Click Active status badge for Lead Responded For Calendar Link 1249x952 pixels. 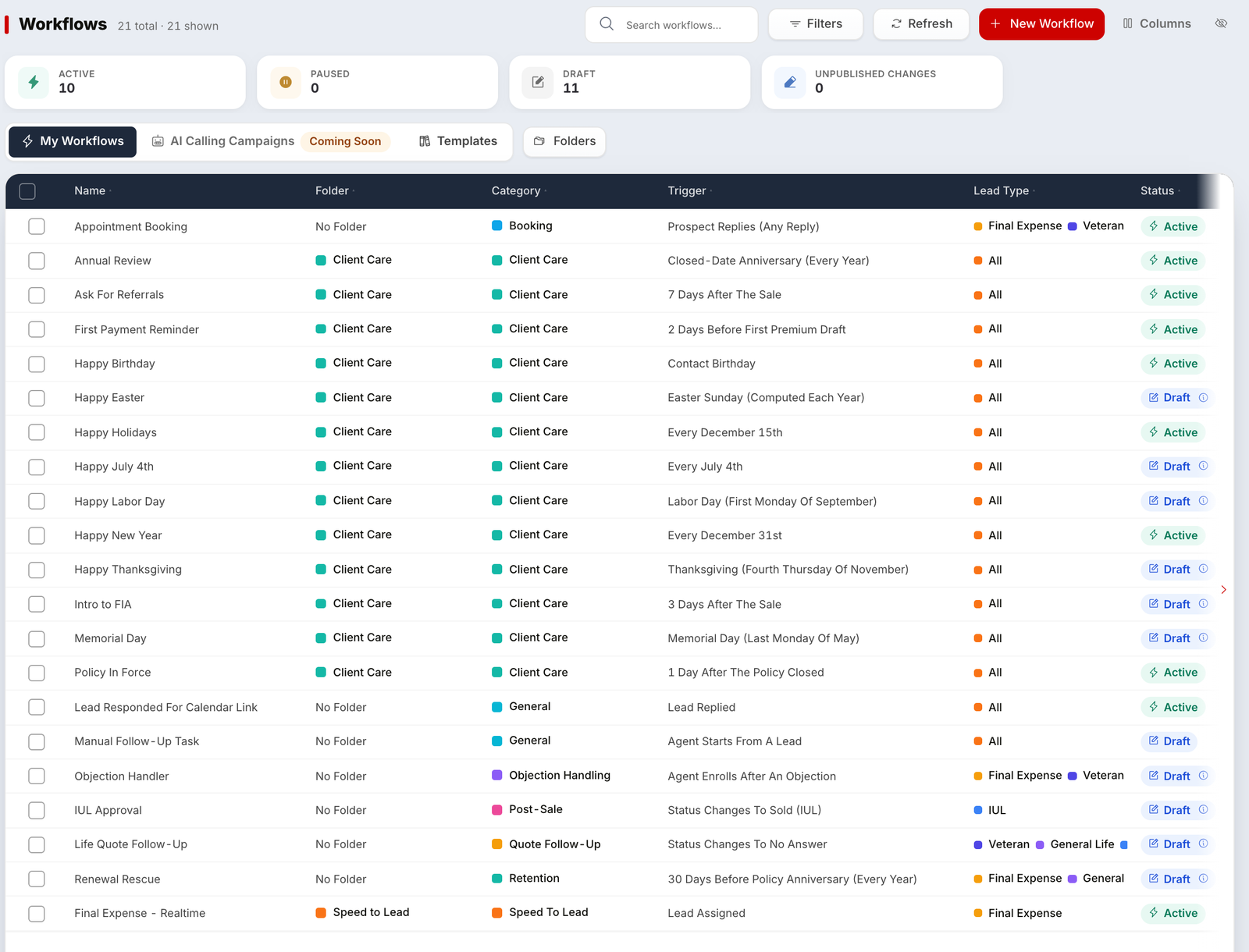tap(1172, 707)
